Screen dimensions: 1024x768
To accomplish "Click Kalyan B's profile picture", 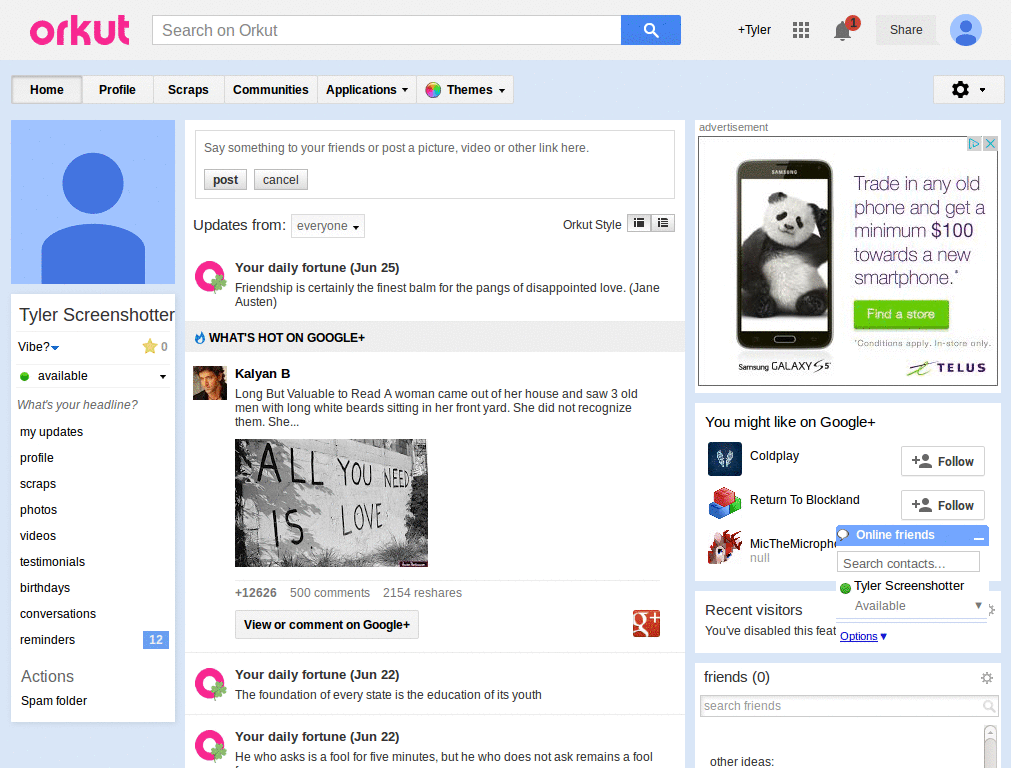I will (210, 383).
